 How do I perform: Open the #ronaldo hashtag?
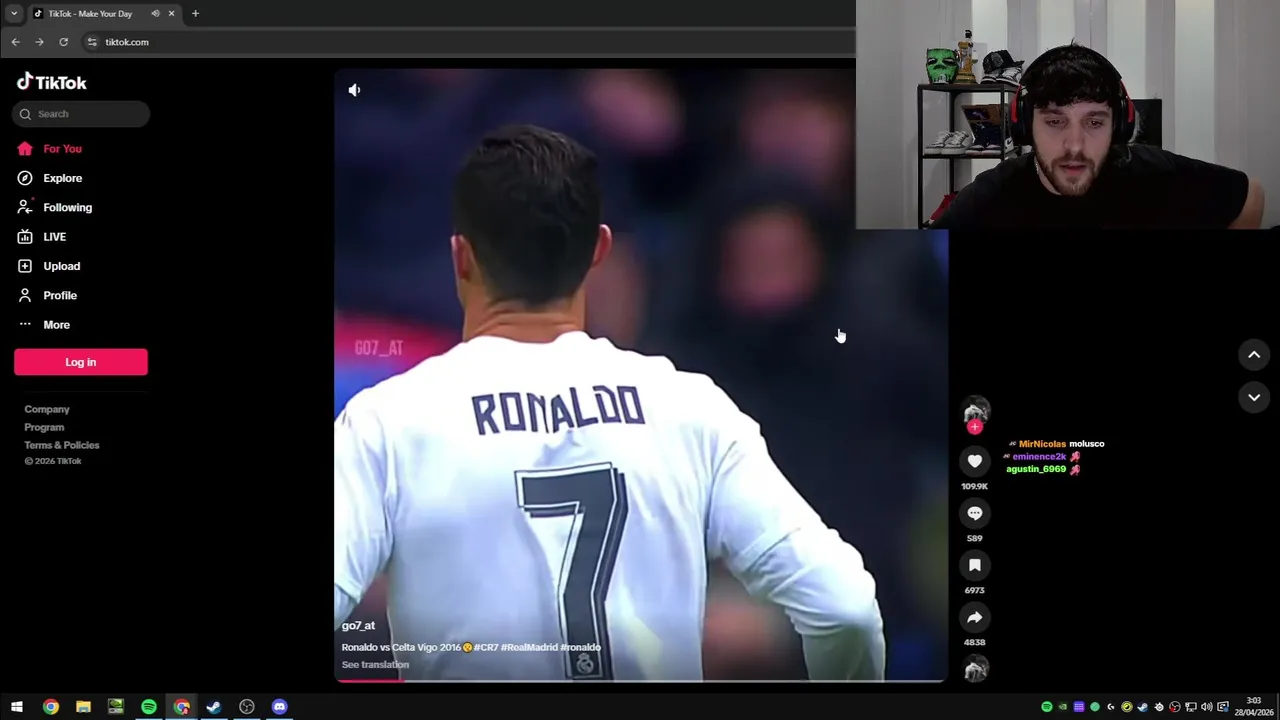(580, 648)
